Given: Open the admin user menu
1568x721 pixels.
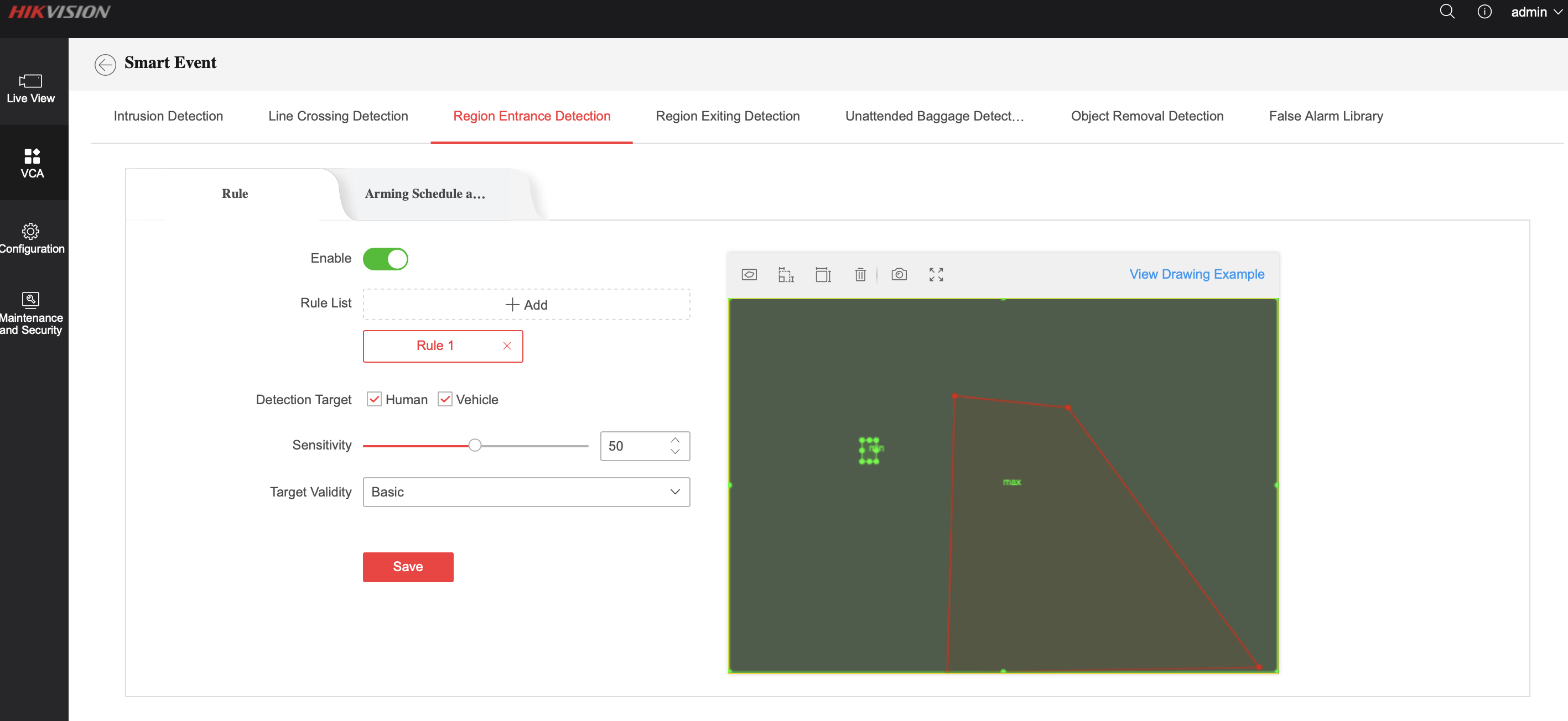Looking at the screenshot, I should tap(1535, 12).
